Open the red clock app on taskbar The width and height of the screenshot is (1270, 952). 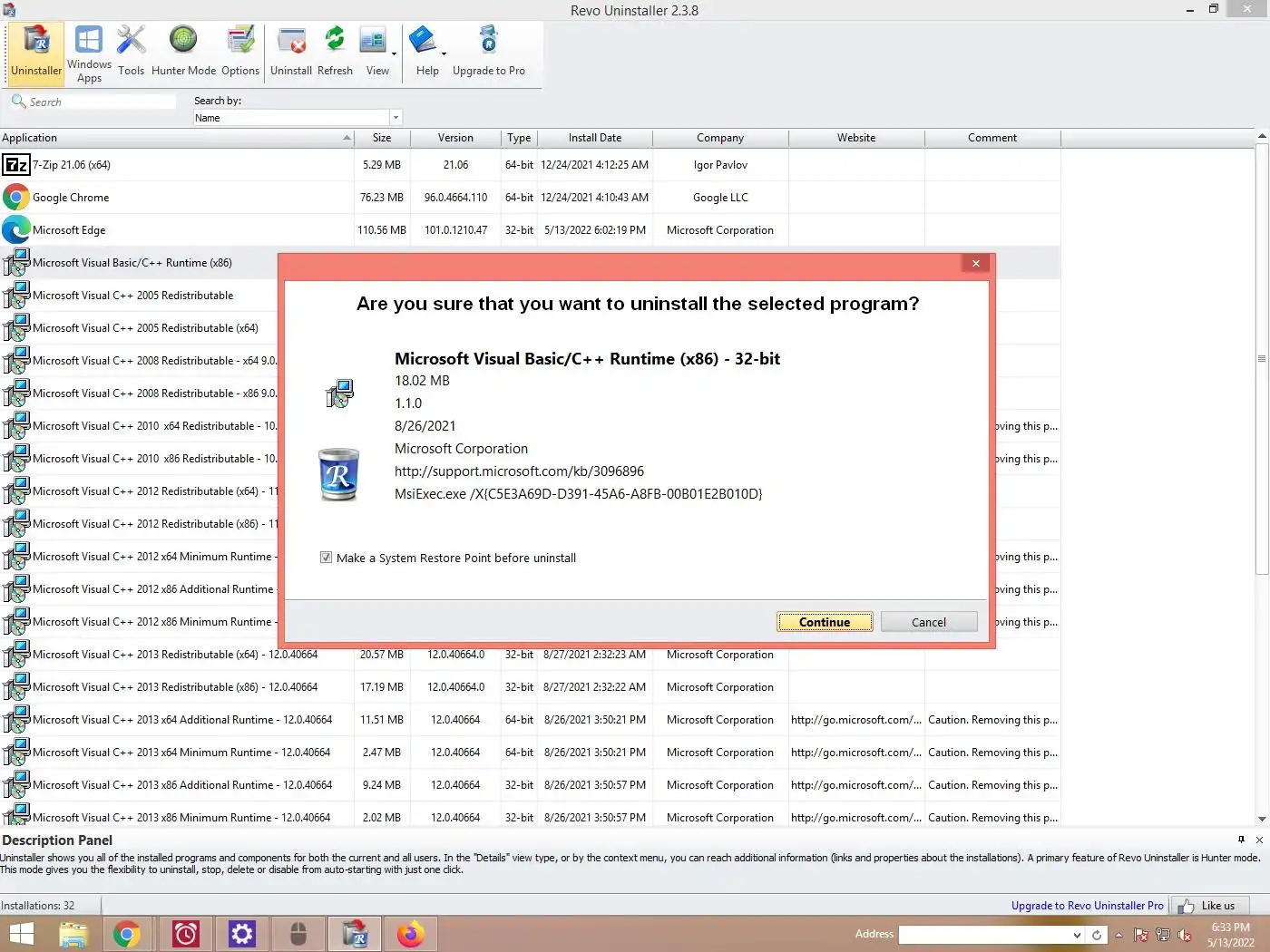pos(186,934)
